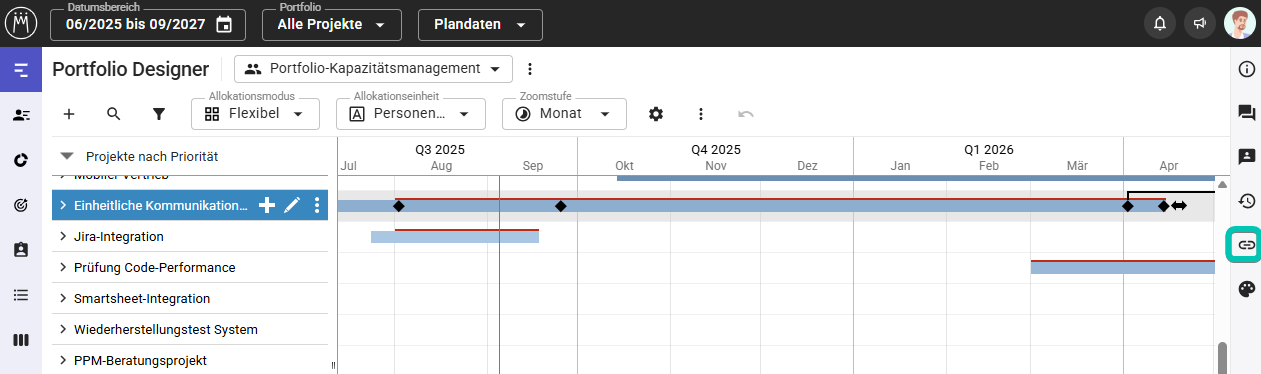Open settings gear in toolbar
The height and width of the screenshot is (374, 1261).
click(x=656, y=114)
